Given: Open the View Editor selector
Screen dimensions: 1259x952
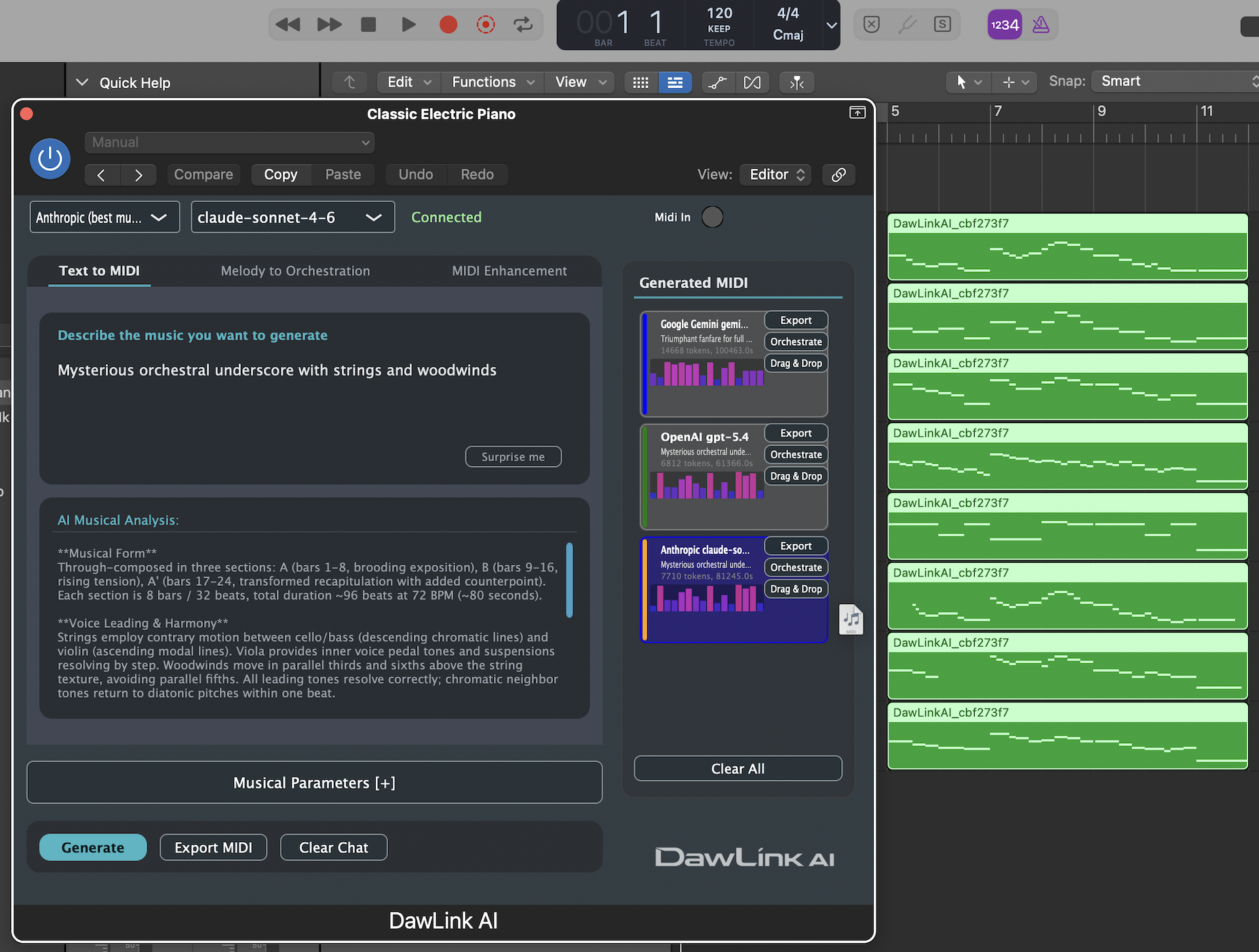Looking at the screenshot, I should [x=776, y=174].
